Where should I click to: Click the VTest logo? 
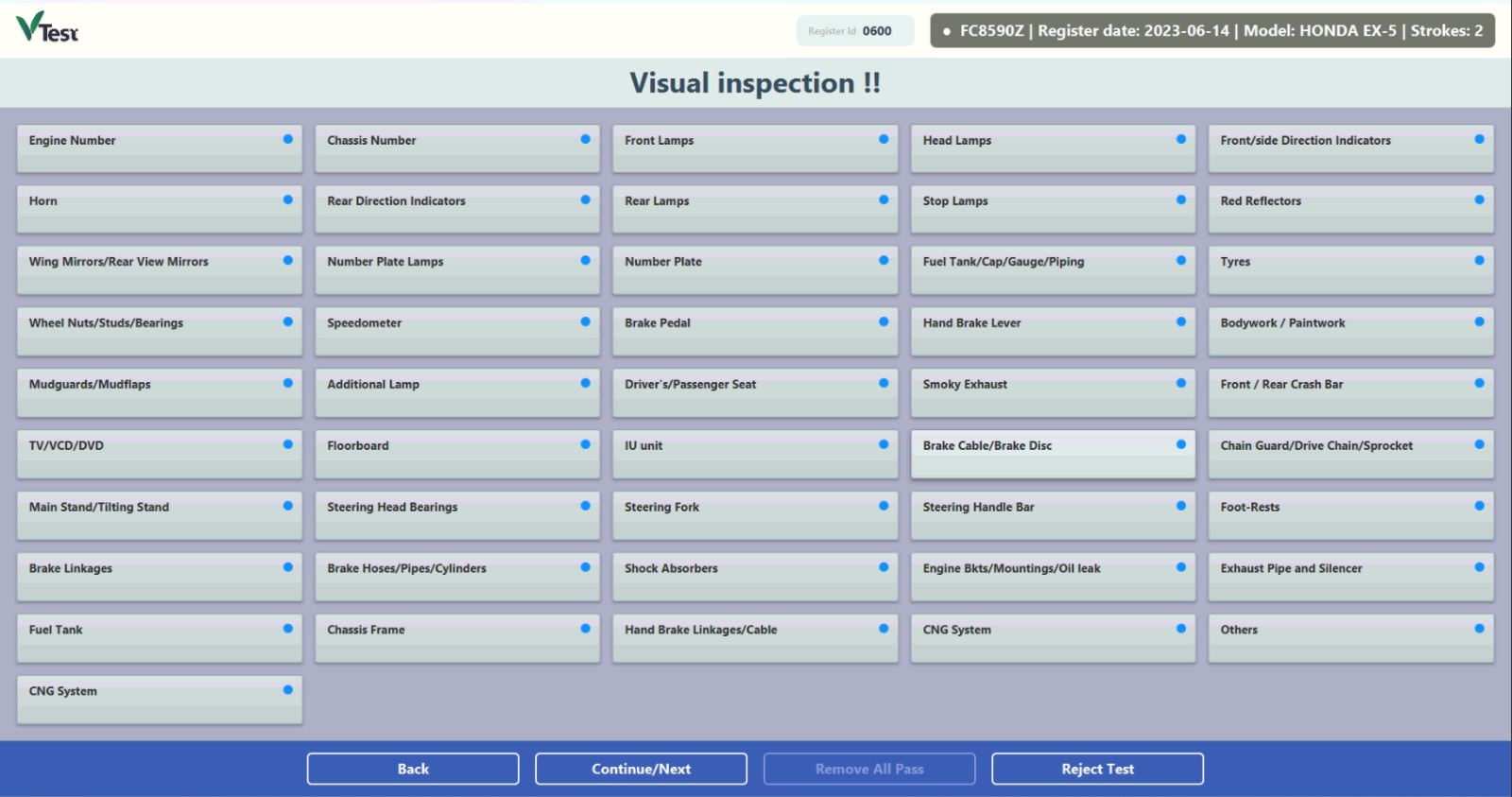click(46, 28)
